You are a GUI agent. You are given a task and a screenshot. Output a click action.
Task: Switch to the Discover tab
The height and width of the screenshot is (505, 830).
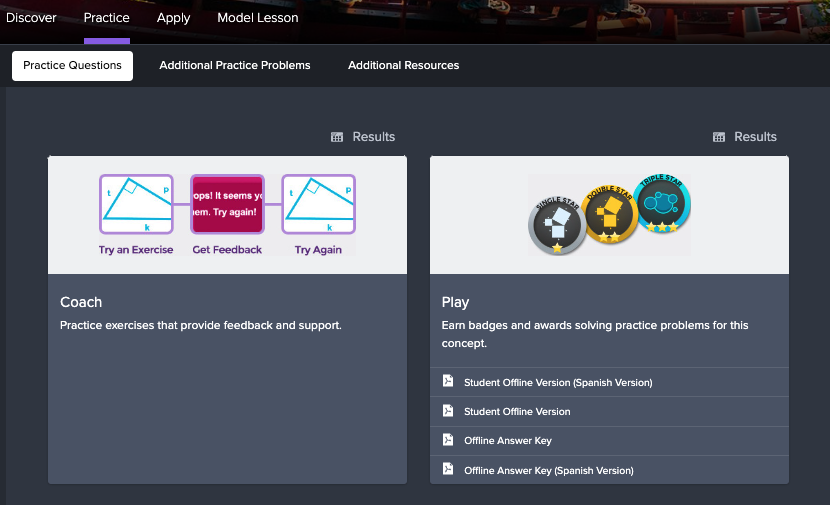31,18
